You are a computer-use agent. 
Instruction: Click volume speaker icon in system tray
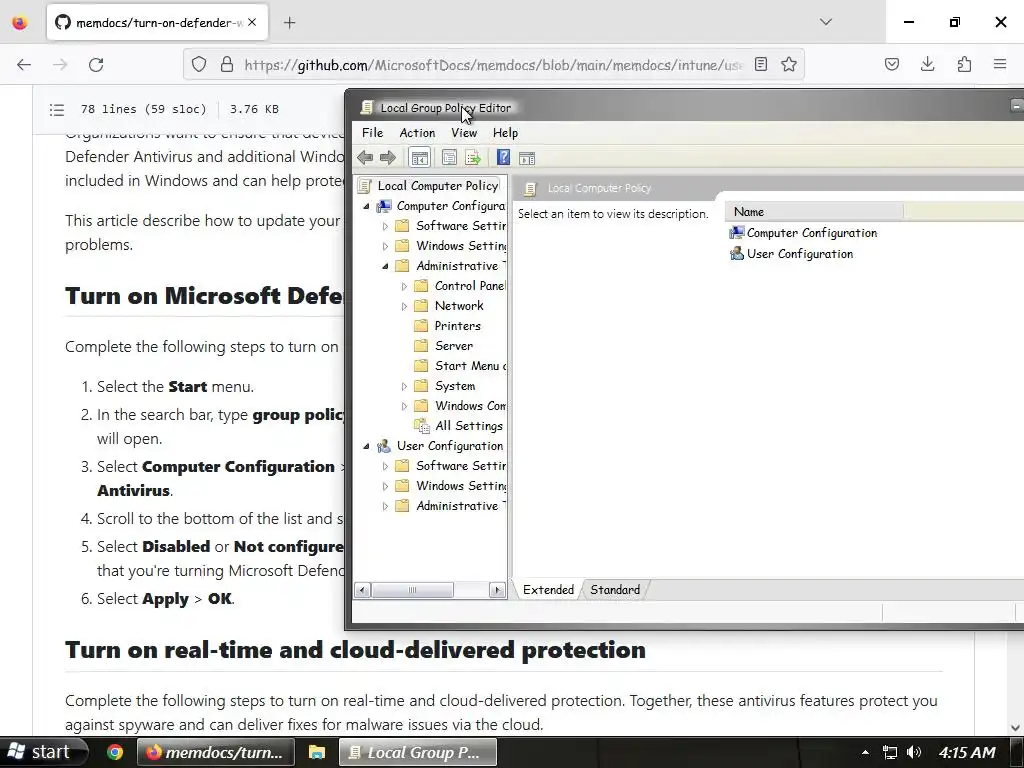(x=914, y=752)
